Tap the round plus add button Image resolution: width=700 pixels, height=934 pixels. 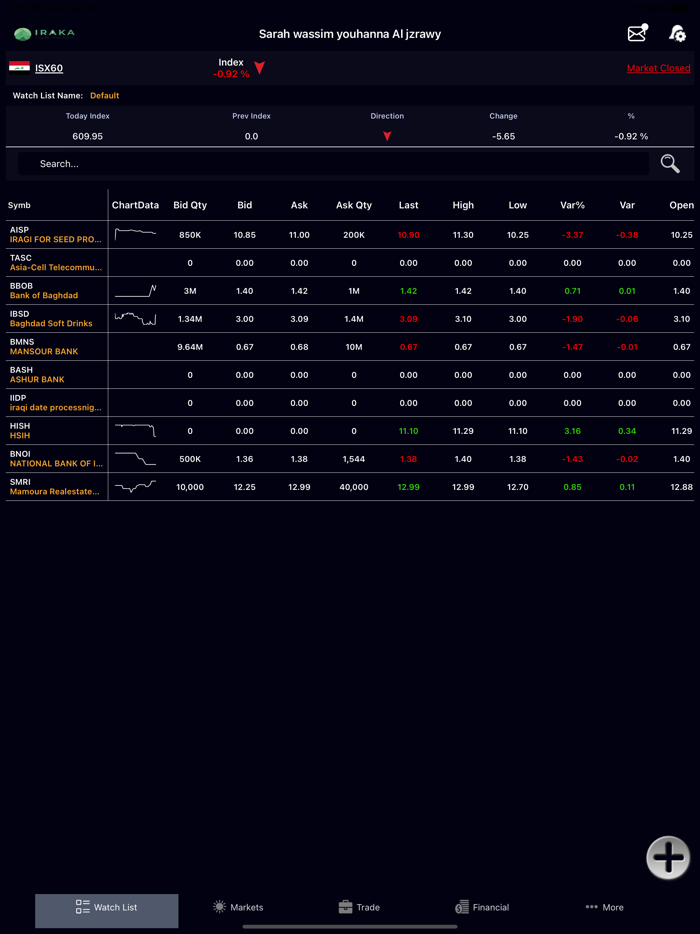(668, 857)
